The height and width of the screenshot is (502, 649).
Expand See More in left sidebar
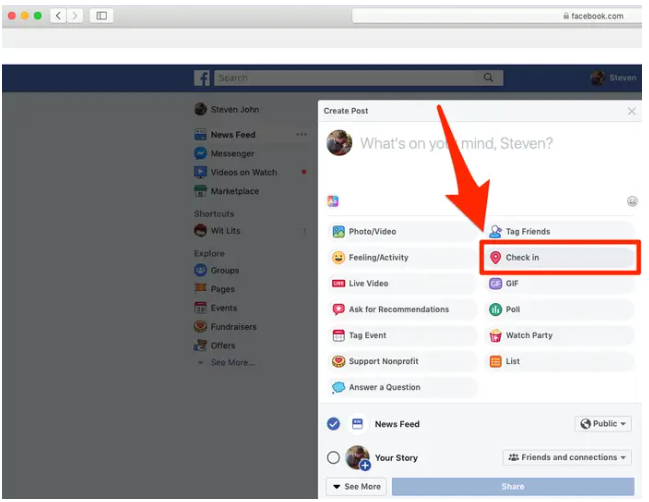233,363
